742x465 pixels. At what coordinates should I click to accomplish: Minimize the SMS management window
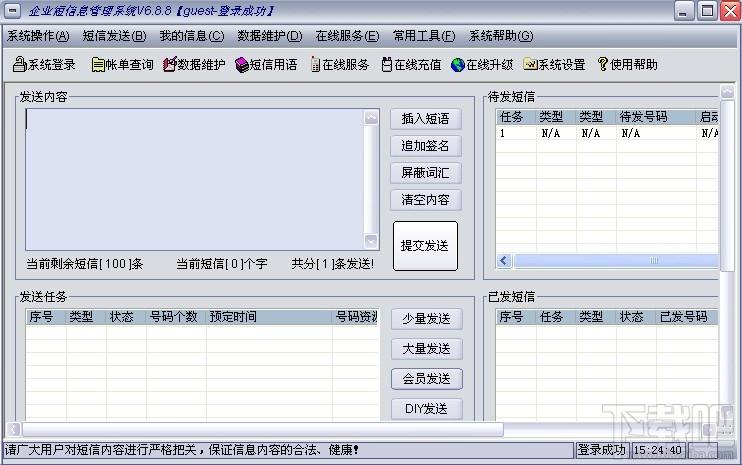(683, 11)
